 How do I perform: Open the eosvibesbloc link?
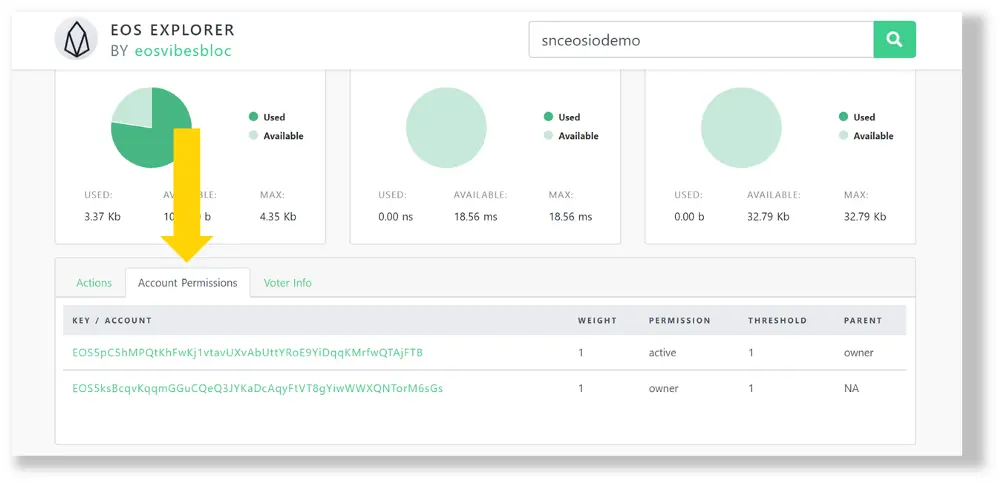(x=183, y=51)
